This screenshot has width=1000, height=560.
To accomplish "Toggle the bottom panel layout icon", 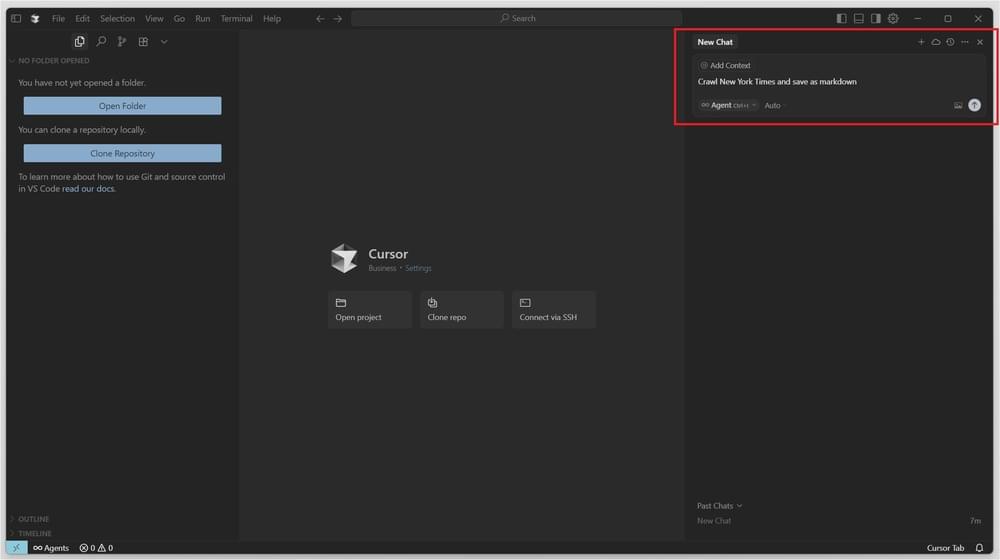I will click(858, 18).
